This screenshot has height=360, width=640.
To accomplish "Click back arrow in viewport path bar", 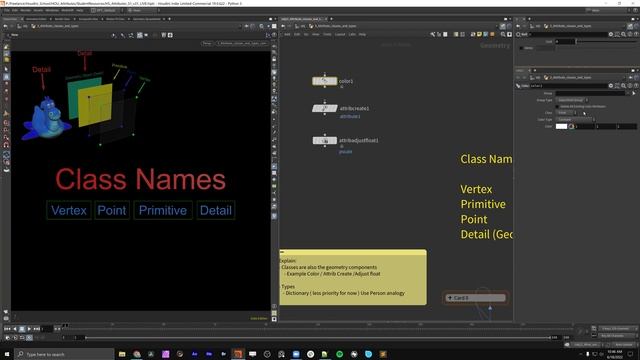I will [x=5, y=26].
